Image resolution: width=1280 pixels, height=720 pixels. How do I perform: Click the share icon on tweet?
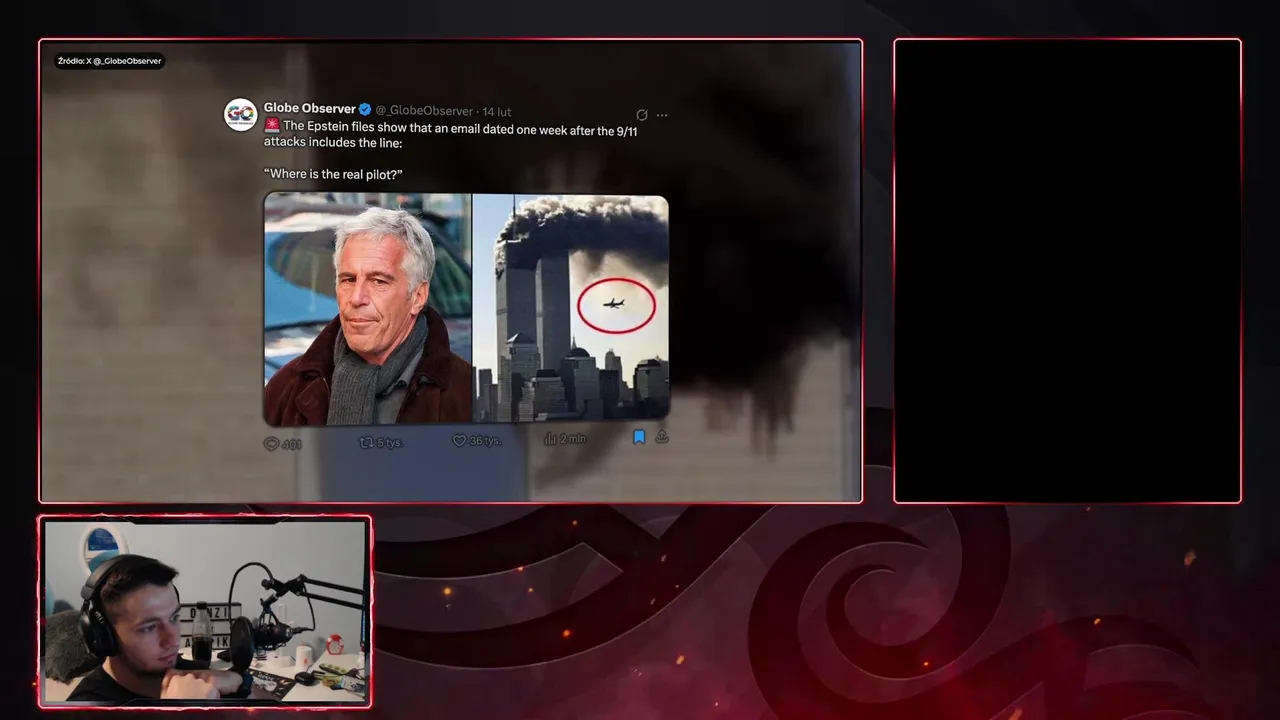pos(661,436)
